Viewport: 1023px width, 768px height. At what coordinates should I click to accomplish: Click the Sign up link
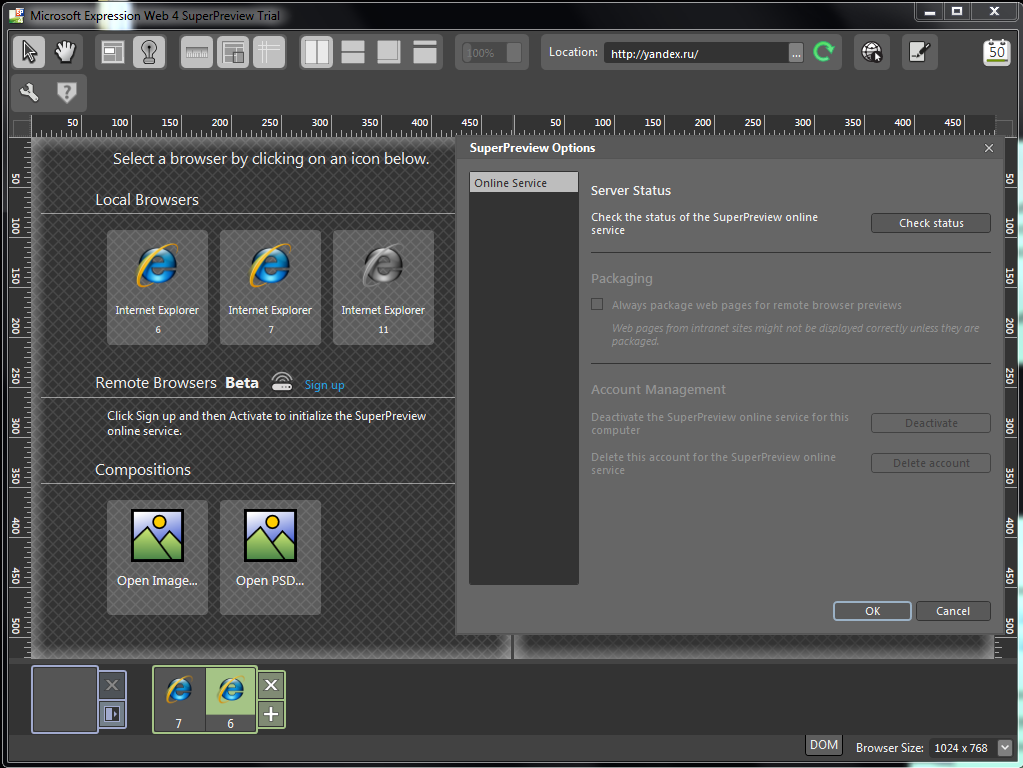click(324, 384)
